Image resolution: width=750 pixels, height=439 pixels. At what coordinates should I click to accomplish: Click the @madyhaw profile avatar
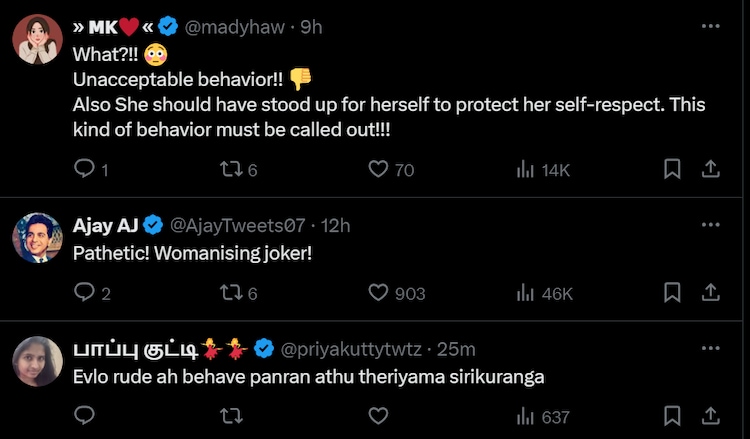coord(38,41)
